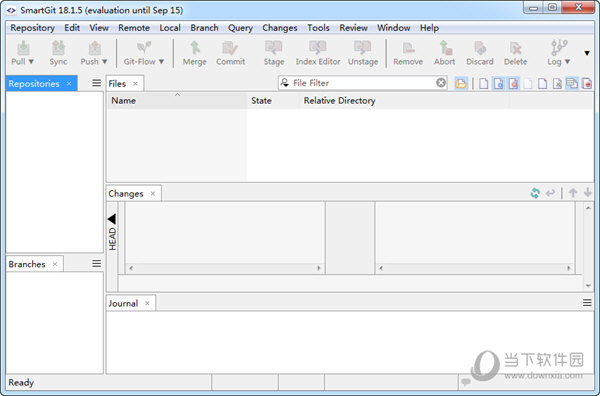Image resolution: width=600 pixels, height=396 pixels.
Task: Open the Local menu
Action: click(x=170, y=28)
